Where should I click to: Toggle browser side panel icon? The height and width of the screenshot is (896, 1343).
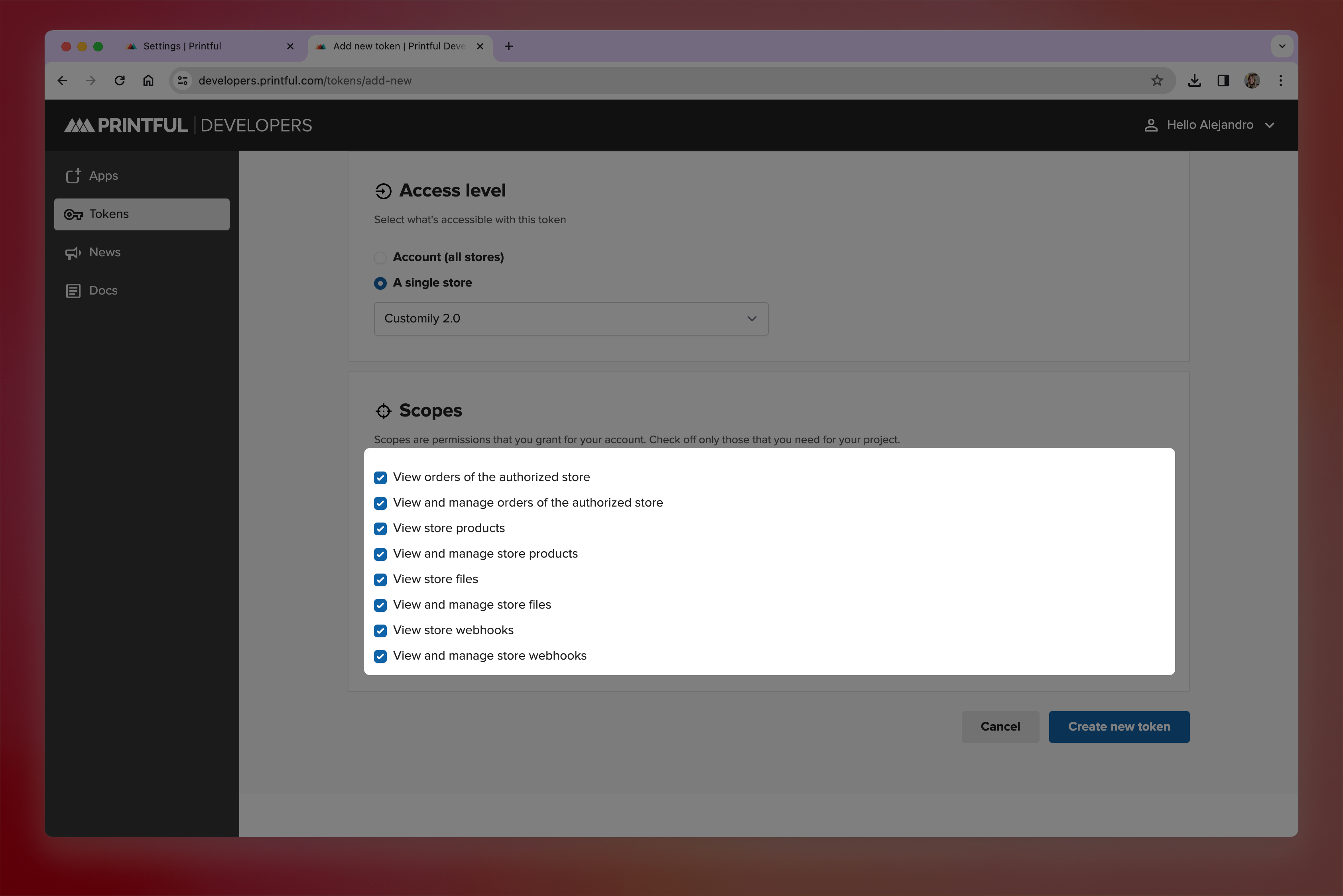1223,81
